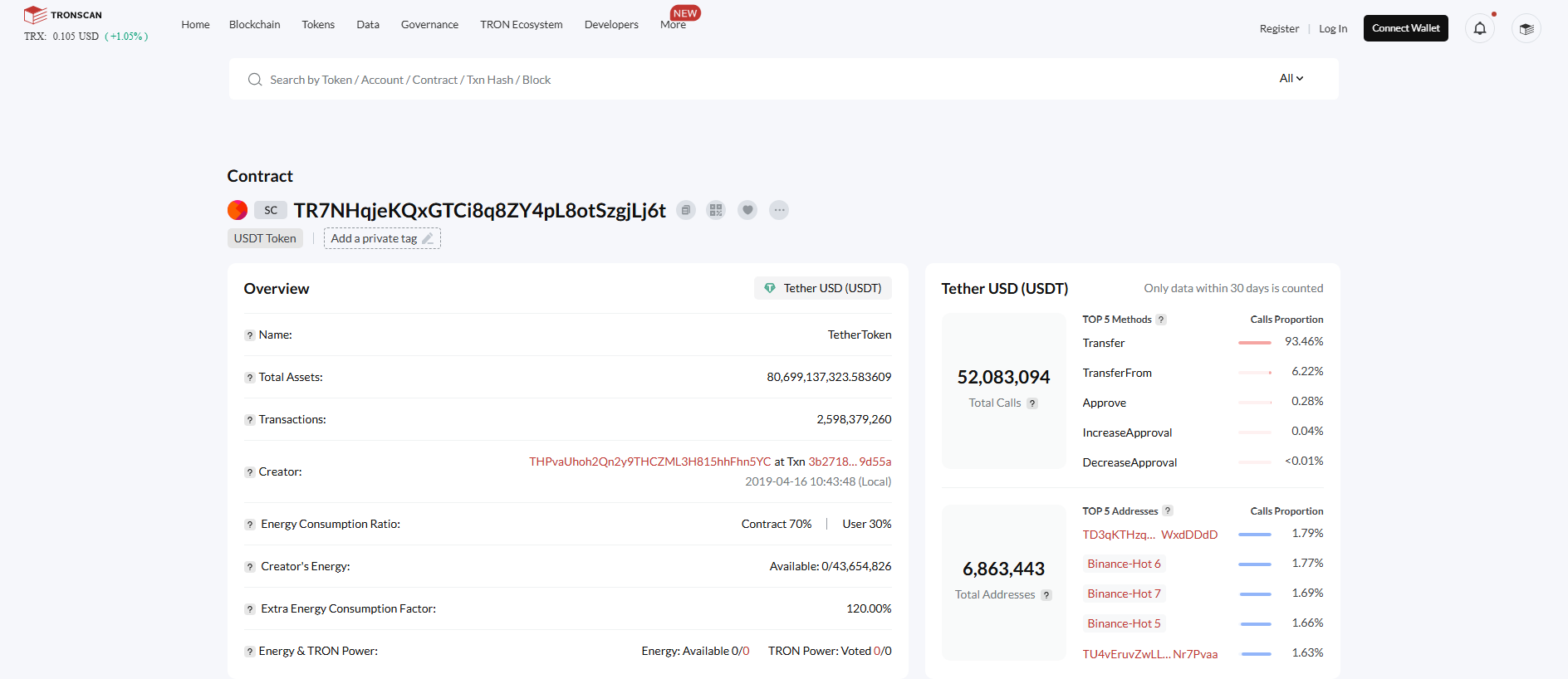Open creator address THPvaUhoh2Qn2y9...
Screen dimensions: 1568x679
point(650,462)
